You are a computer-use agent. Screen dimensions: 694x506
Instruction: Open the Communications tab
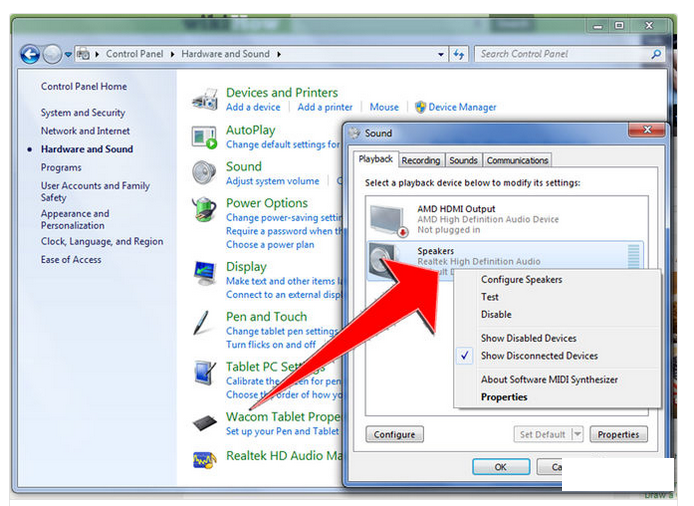(517, 160)
